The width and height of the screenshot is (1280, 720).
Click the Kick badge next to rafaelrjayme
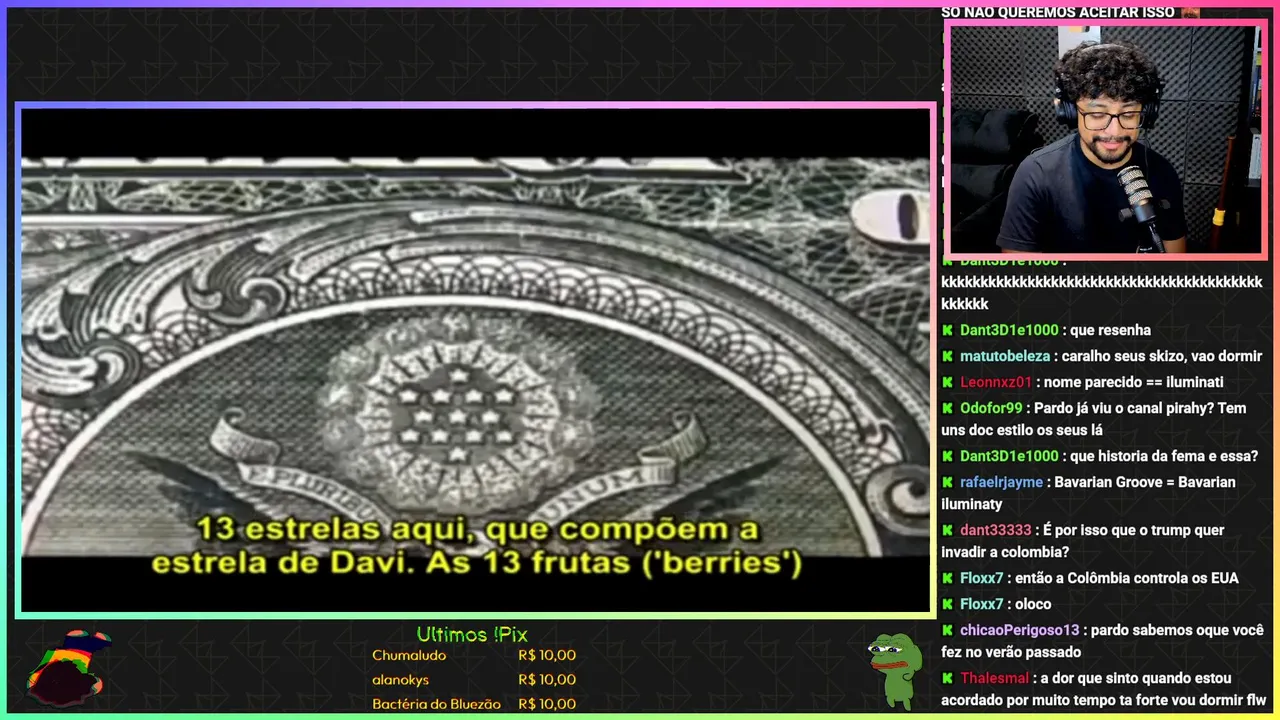[x=947, y=482]
